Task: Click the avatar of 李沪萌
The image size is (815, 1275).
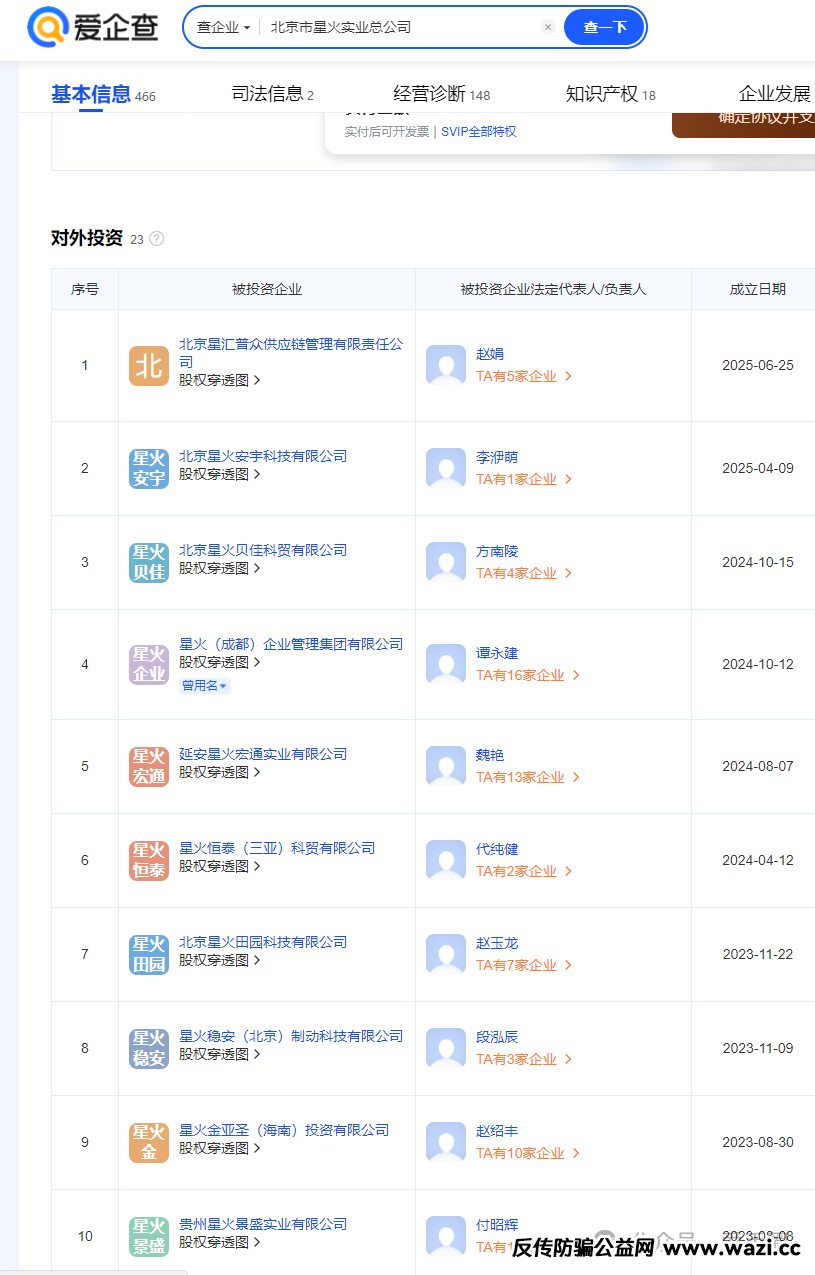Action: (x=446, y=468)
